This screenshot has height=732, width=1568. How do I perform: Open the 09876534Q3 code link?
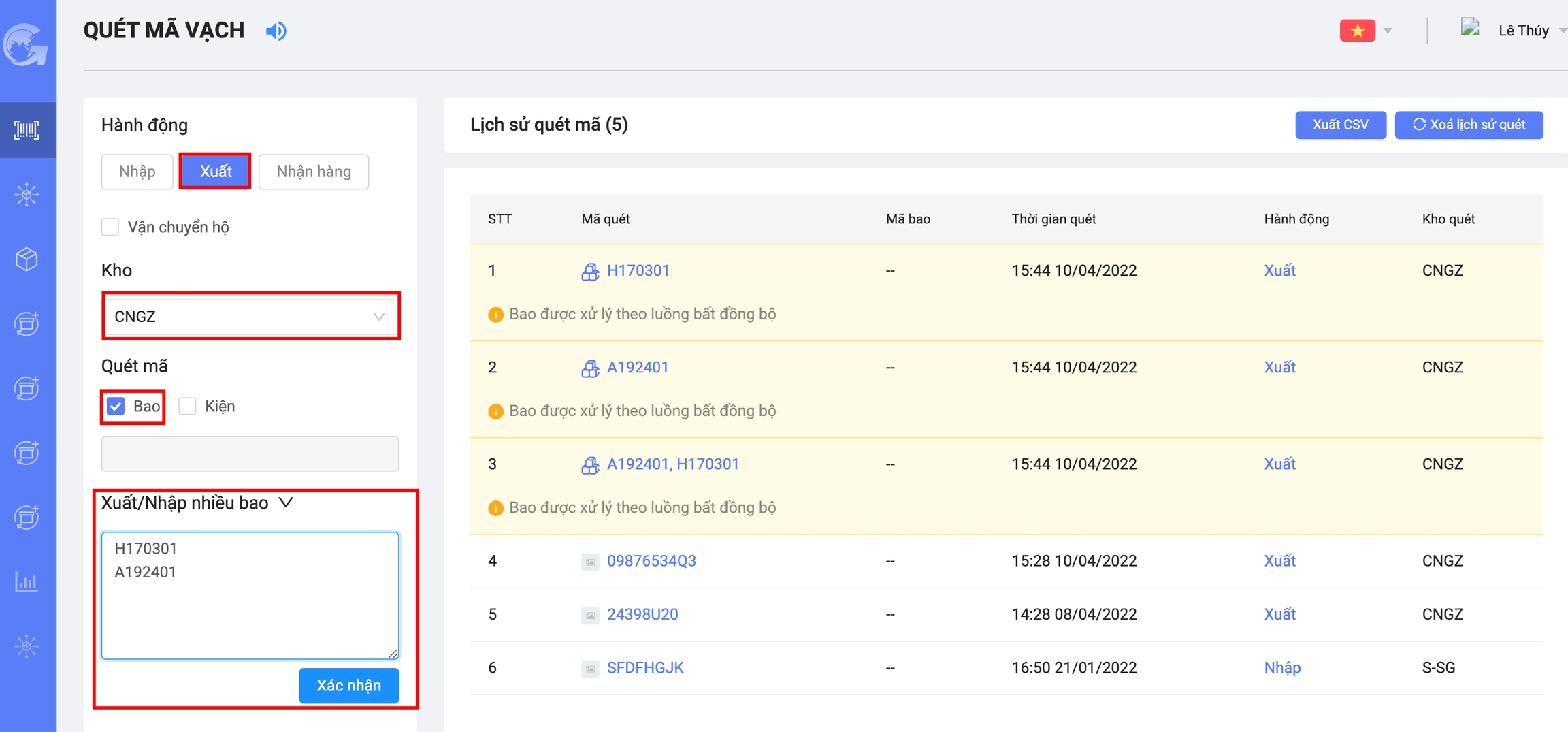point(651,561)
